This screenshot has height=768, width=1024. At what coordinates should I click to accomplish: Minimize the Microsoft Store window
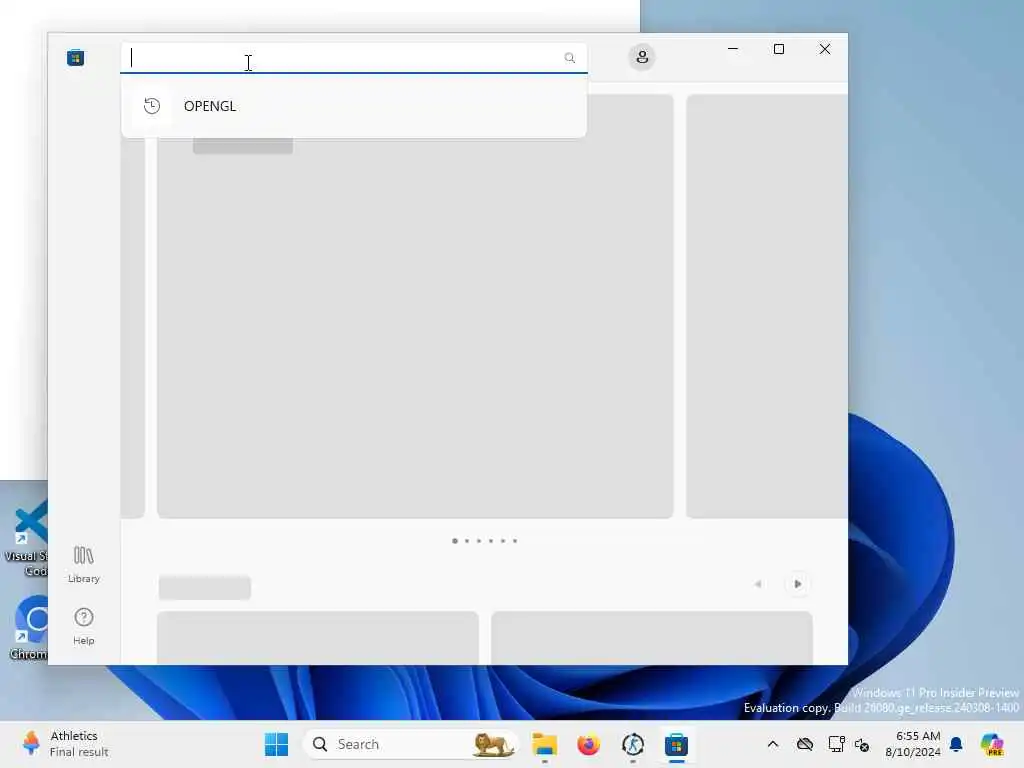pos(733,49)
